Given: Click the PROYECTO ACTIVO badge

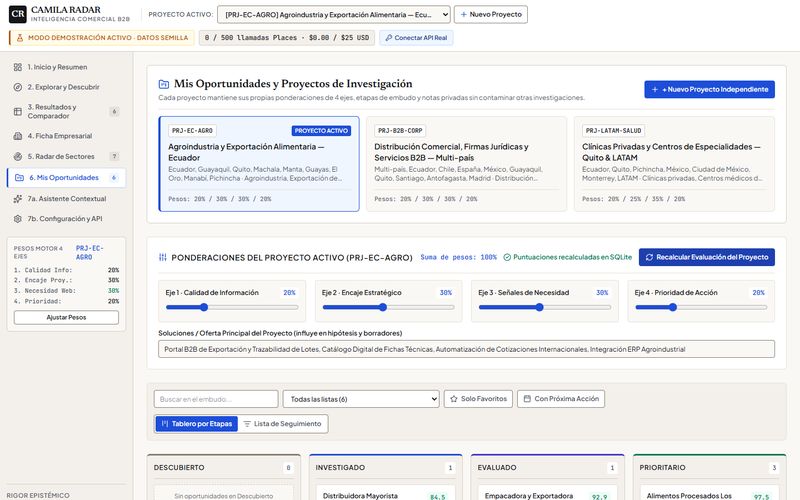Looking at the screenshot, I should coord(321,131).
